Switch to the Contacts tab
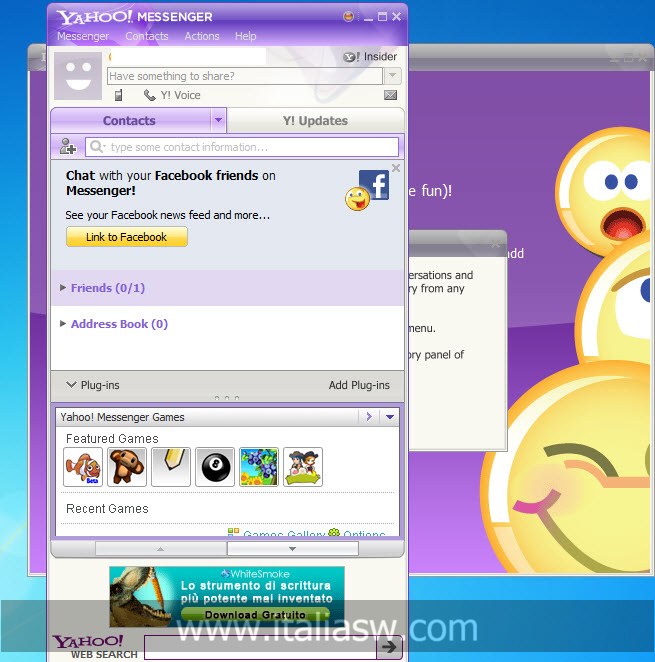 130,121
